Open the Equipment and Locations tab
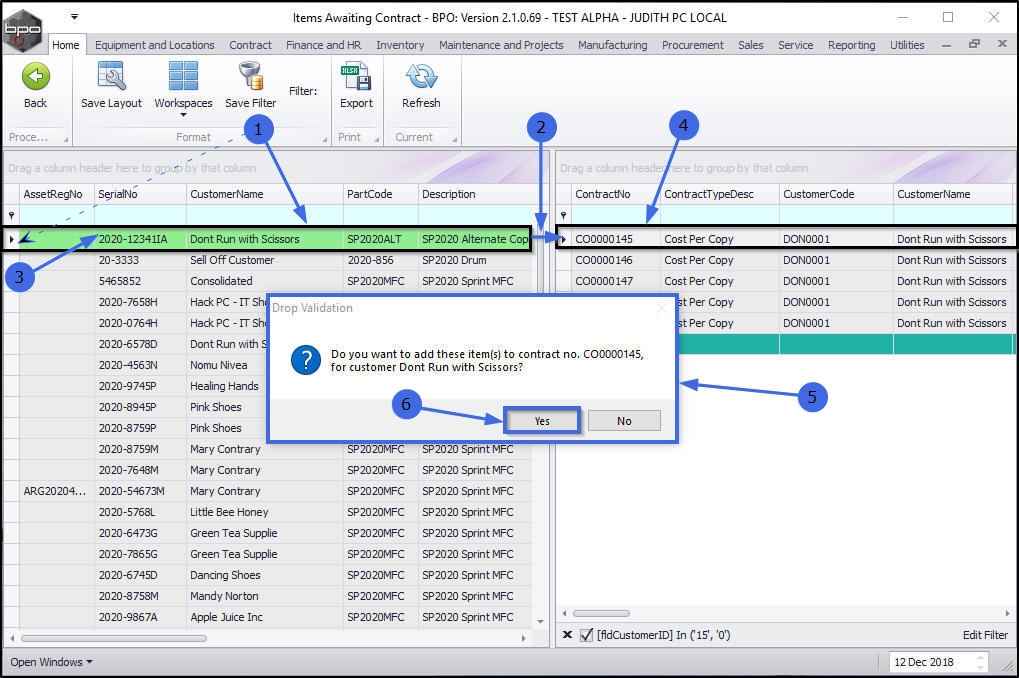1019x678 pixels. pyautogui.click(x=155, y=45)
